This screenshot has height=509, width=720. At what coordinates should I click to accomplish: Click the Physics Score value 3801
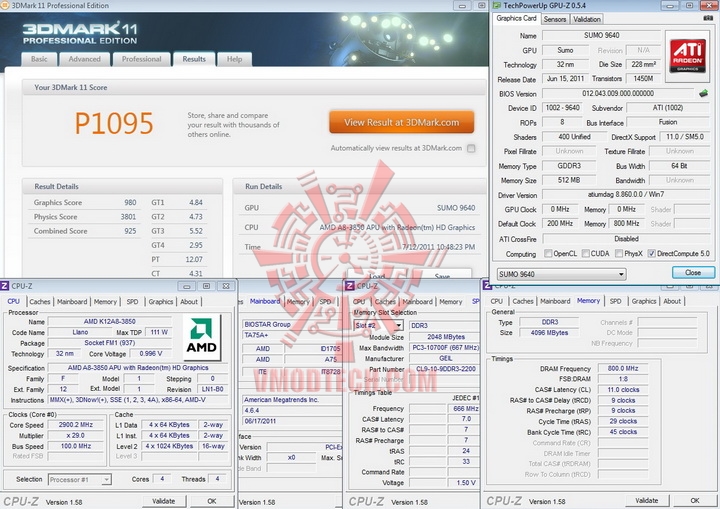click(x=128, y=217)
